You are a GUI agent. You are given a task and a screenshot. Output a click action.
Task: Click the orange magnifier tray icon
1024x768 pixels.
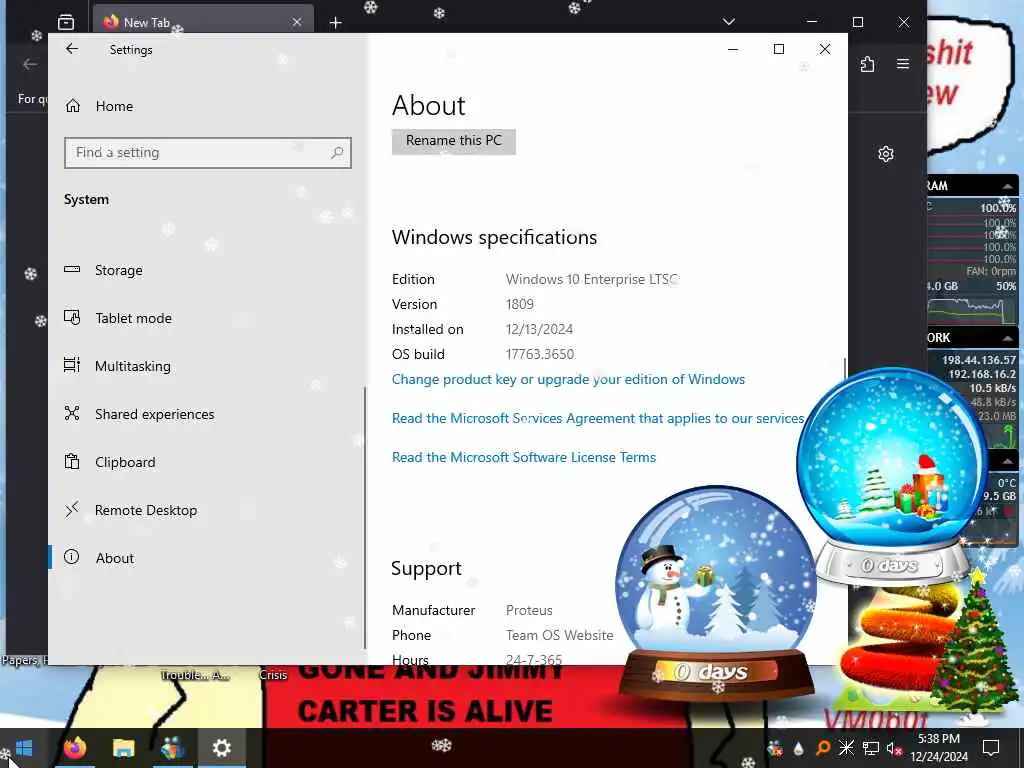(x=823, y=748)
